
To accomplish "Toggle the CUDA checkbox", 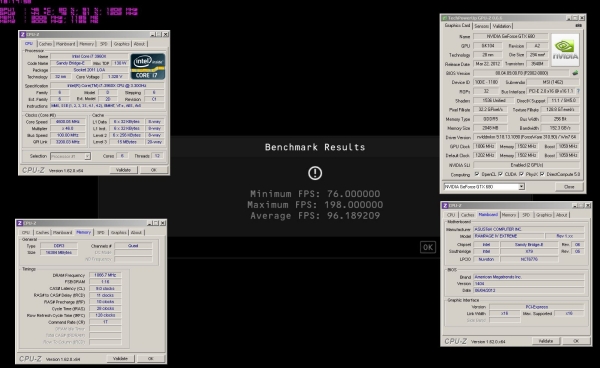I will click(x=500, y=174).
